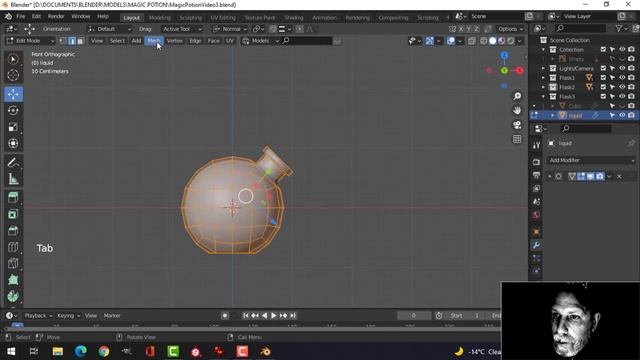The height and width of the screenshot is (360, 640).
Task: Switch to solid viewport shading
Action: click(x=493, y=41)
